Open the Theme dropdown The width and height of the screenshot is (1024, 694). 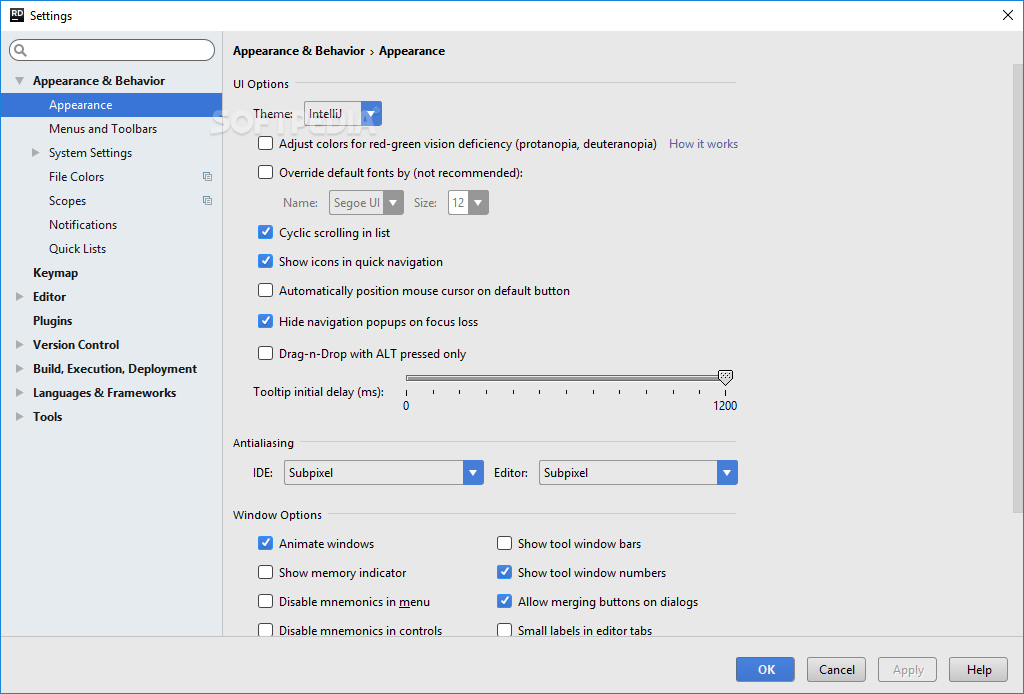pyautogui.click(x=343, y=114)
